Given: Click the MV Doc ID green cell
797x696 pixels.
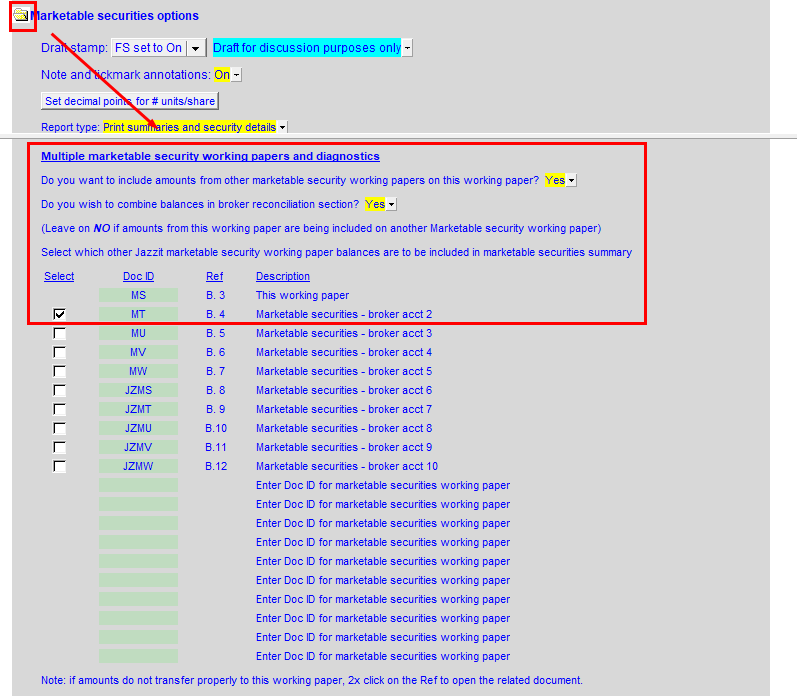Looking at the screenshot, I should tap(138, 352).
